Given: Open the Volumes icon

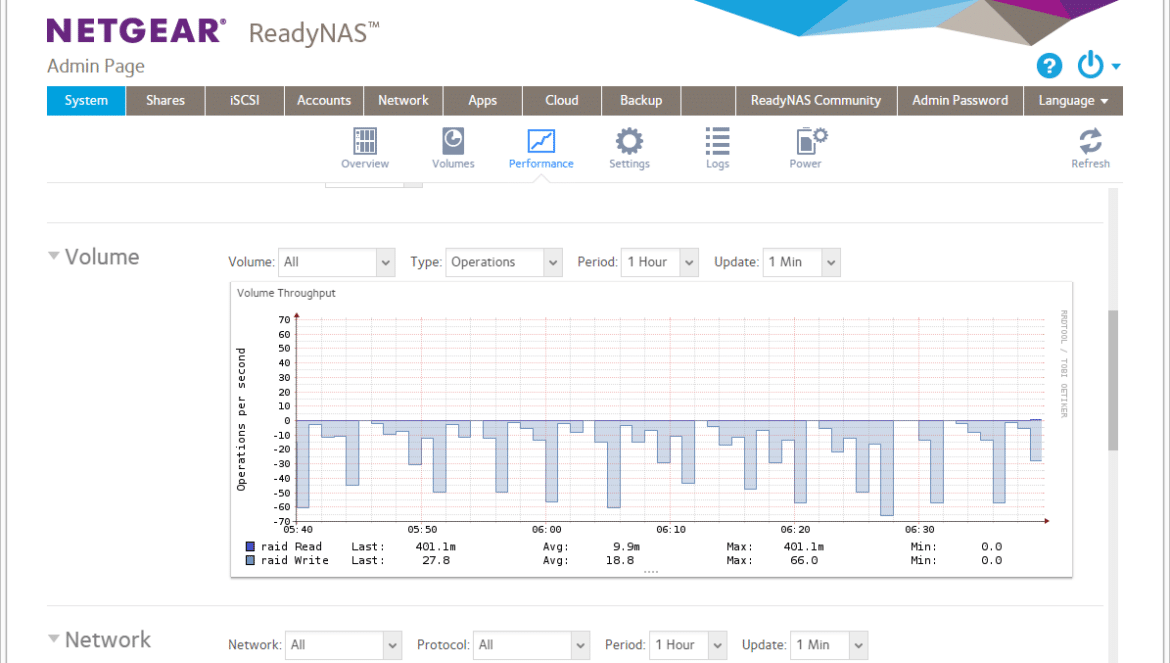Looking at the screenshot, I should point(453,148).
